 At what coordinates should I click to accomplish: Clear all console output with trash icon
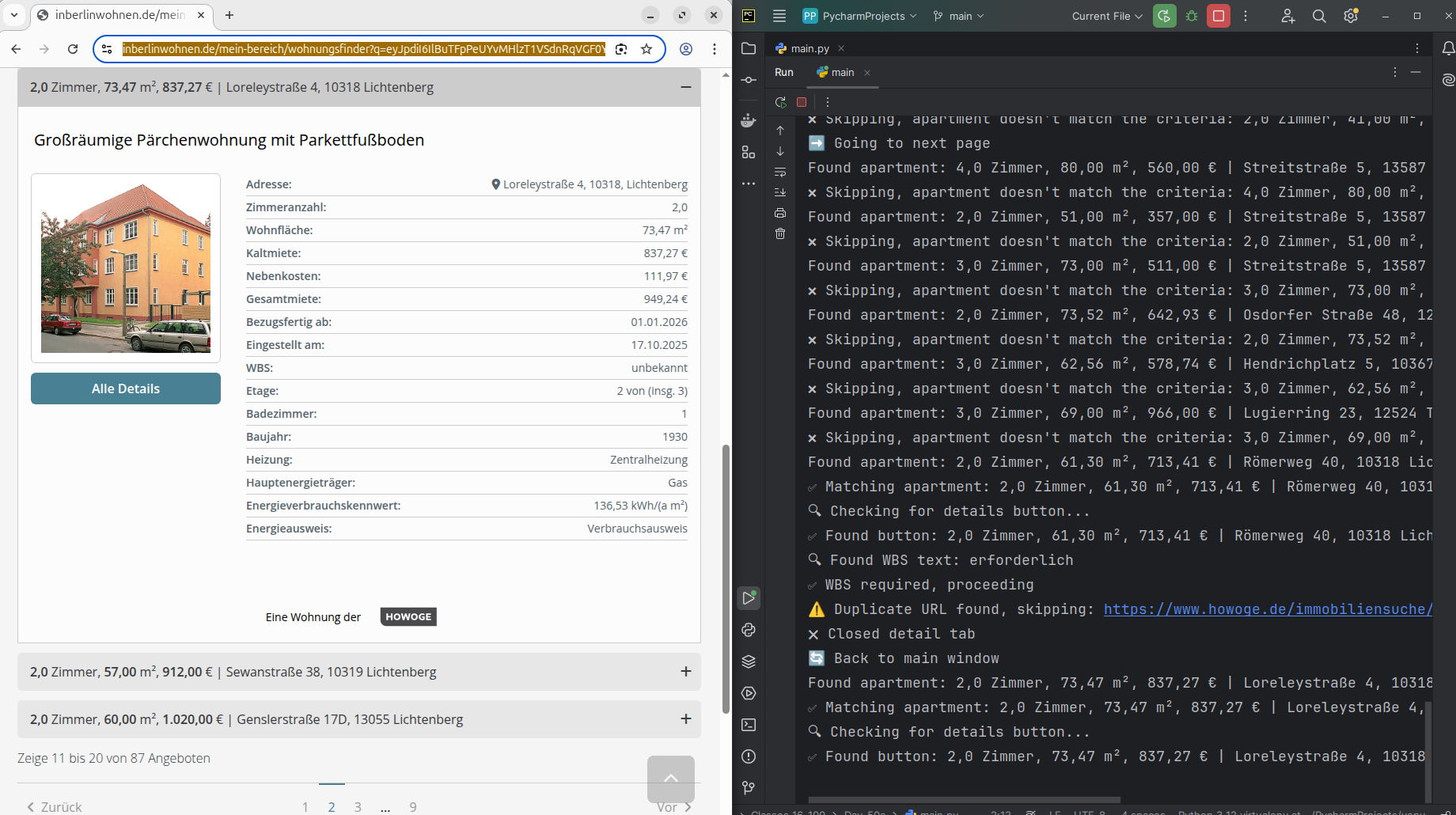click(780, 233)
